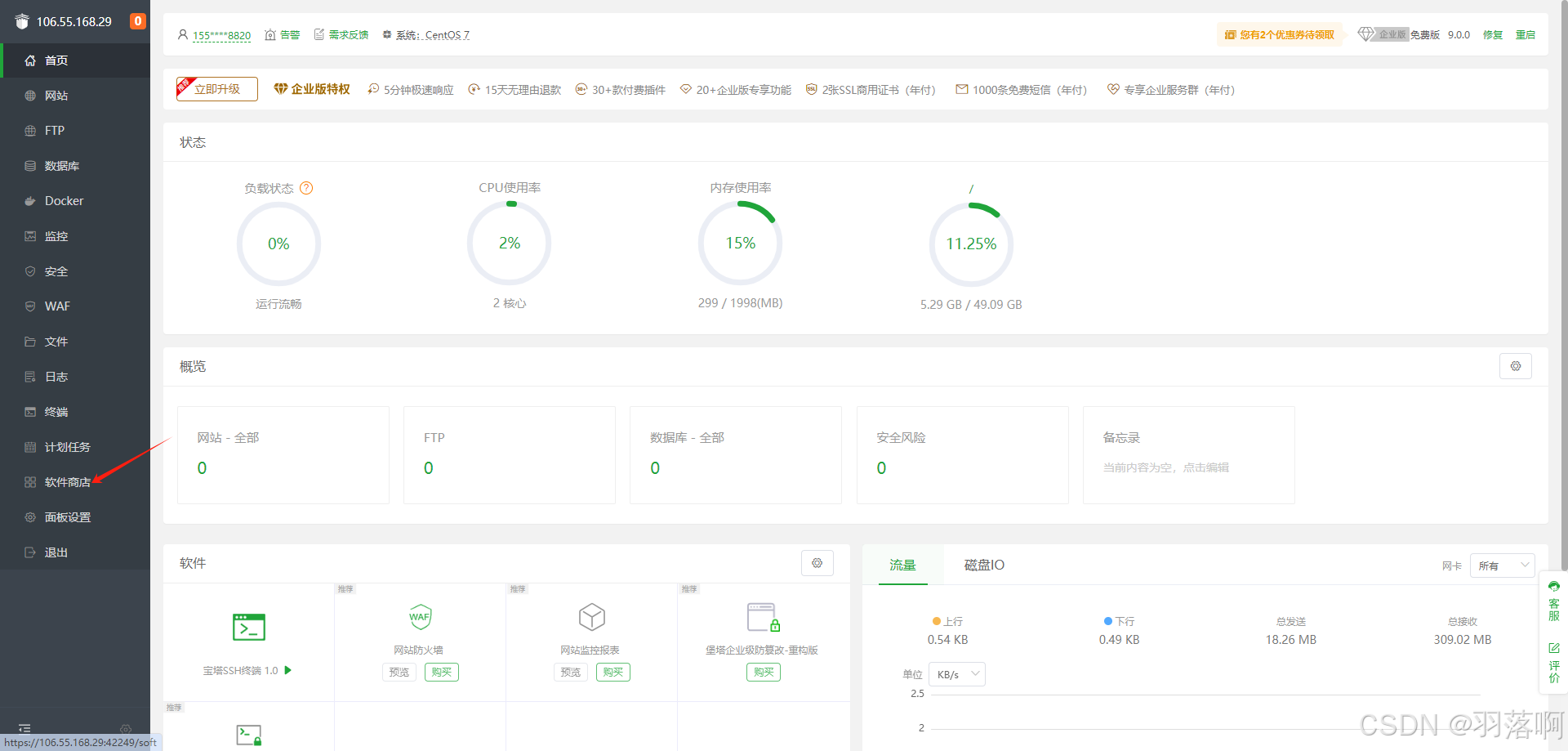Click the 9.0.0 version number
The height and width of the screenshot is (751, 1568).
(x=1459, y=35)
